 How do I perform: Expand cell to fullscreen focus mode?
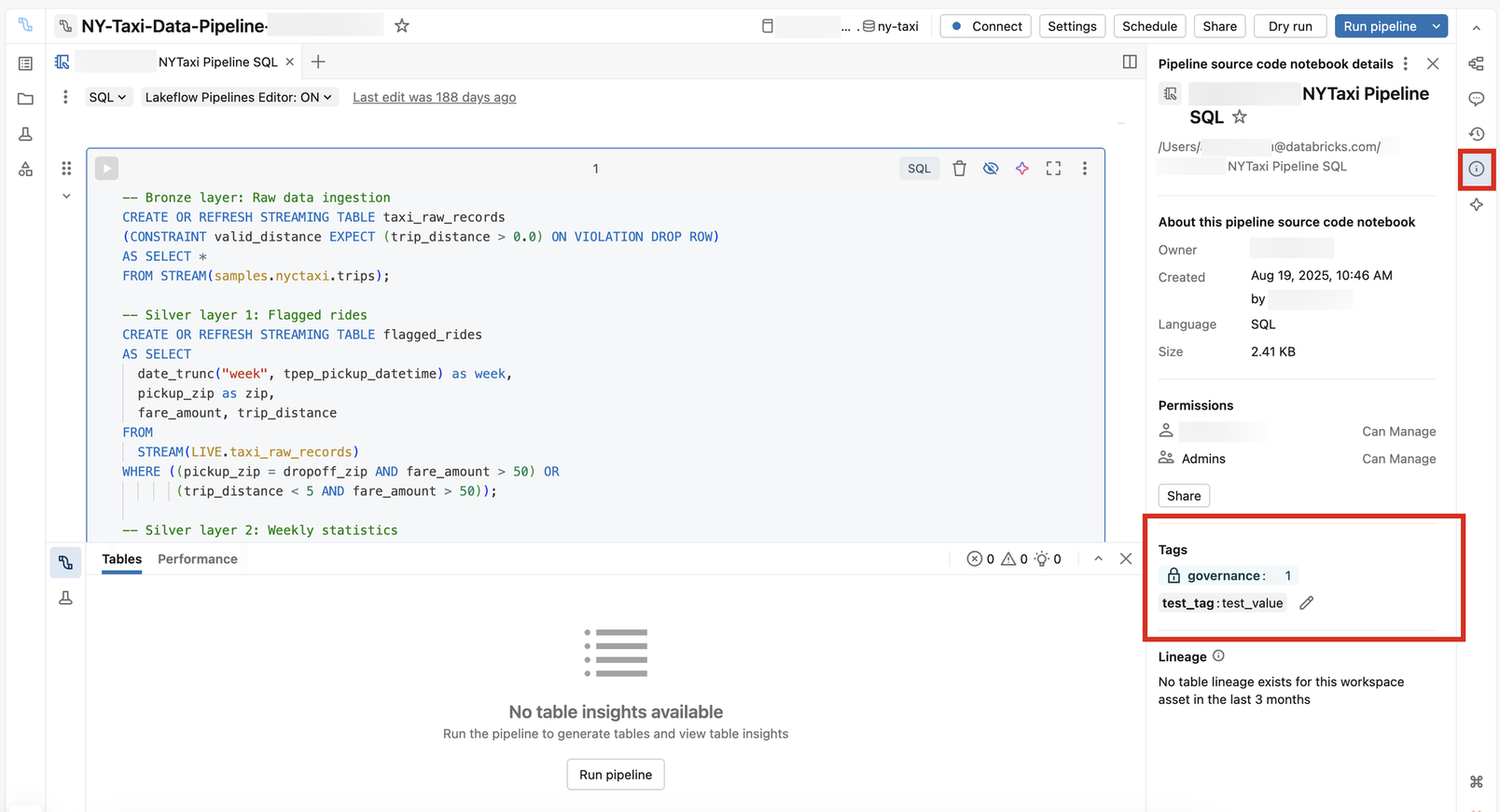[1053, 169]
